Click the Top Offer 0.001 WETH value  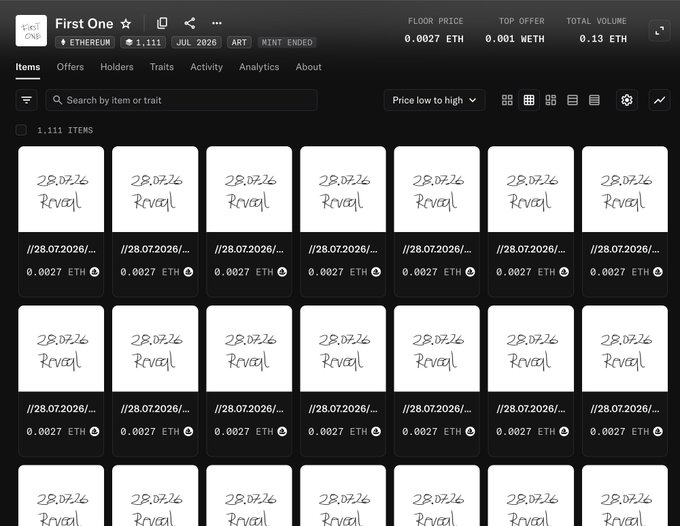pos(515,39)
